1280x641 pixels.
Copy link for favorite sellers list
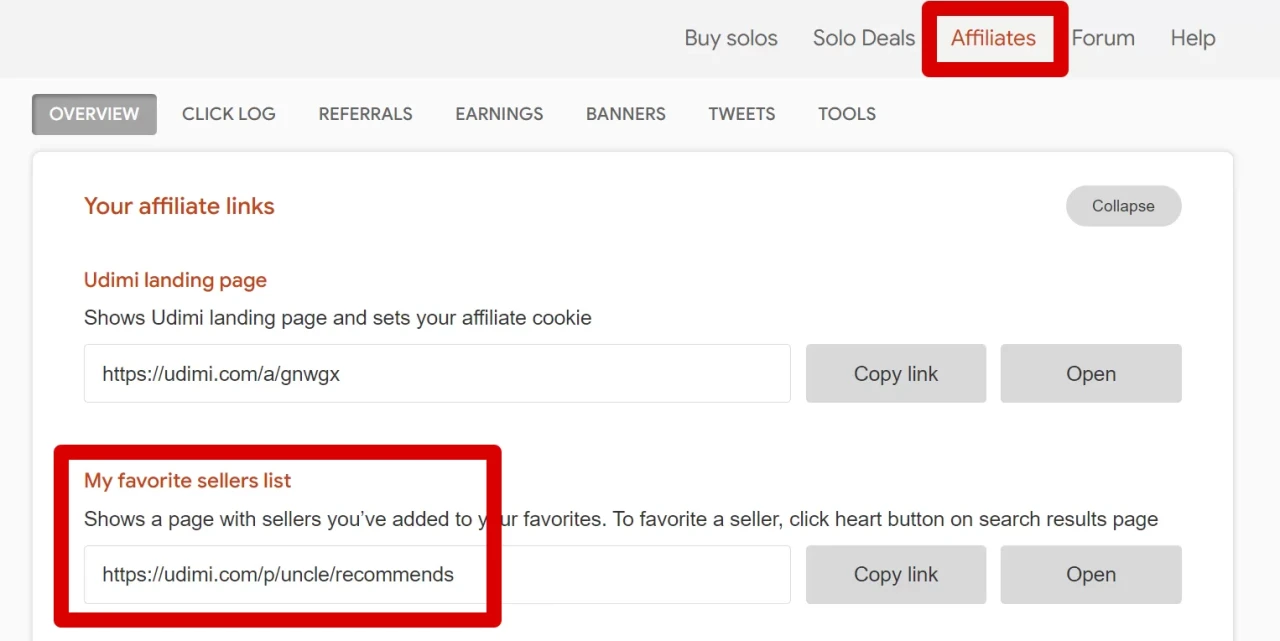click(x=895, y=575)
